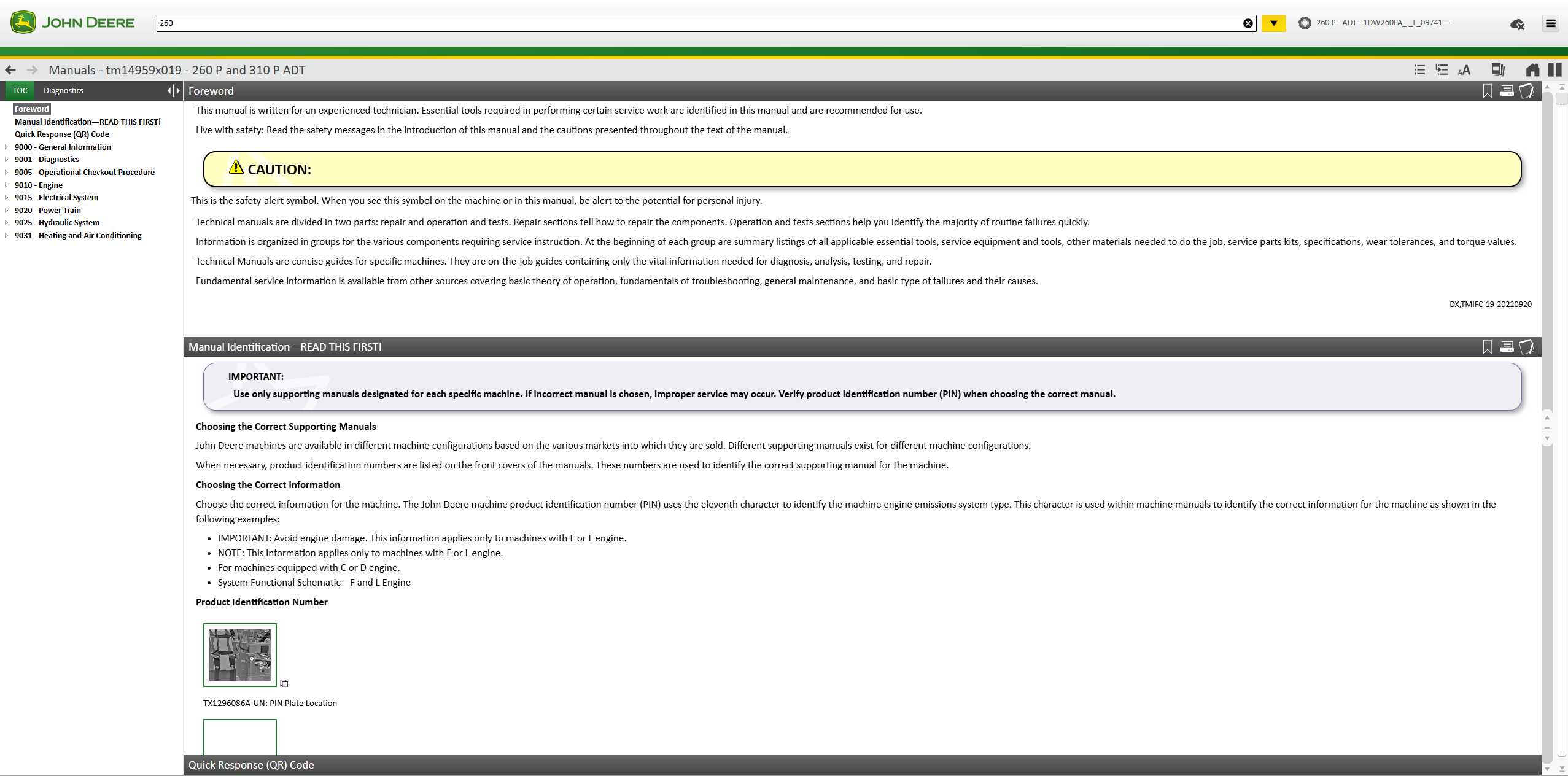Expand the 9010 - Engine section
Image resolution: width=1568 pixels, height=776 pixels.
[7, 185]
